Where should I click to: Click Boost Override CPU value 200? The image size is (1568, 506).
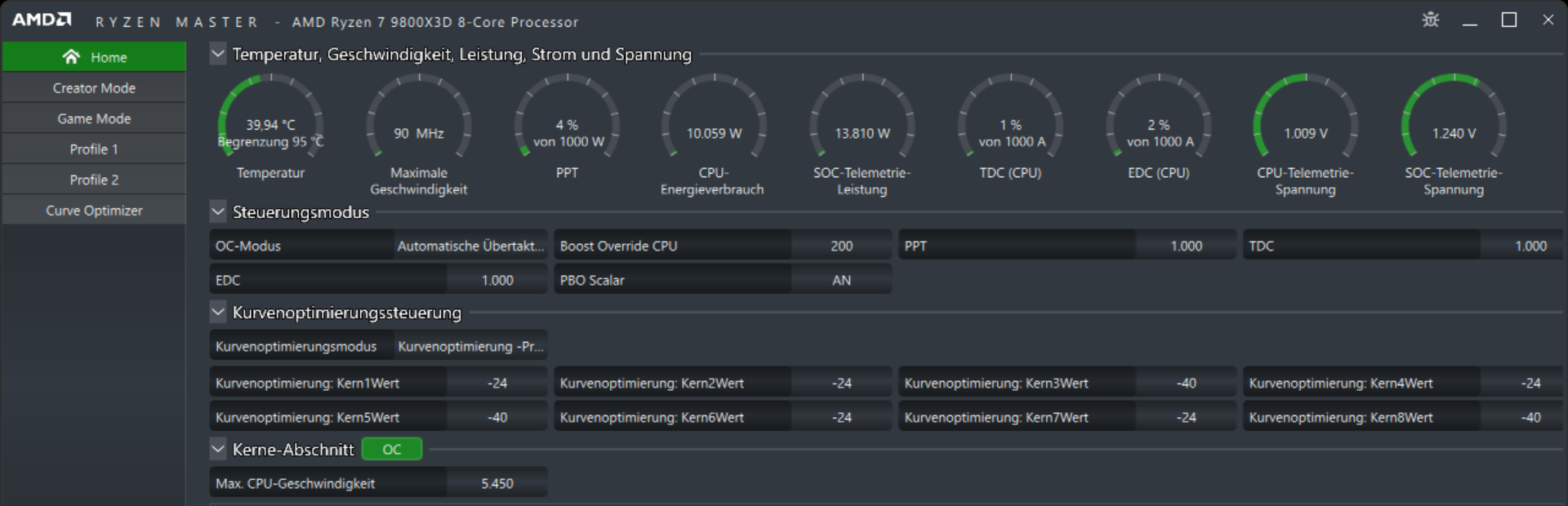point(841,246)
